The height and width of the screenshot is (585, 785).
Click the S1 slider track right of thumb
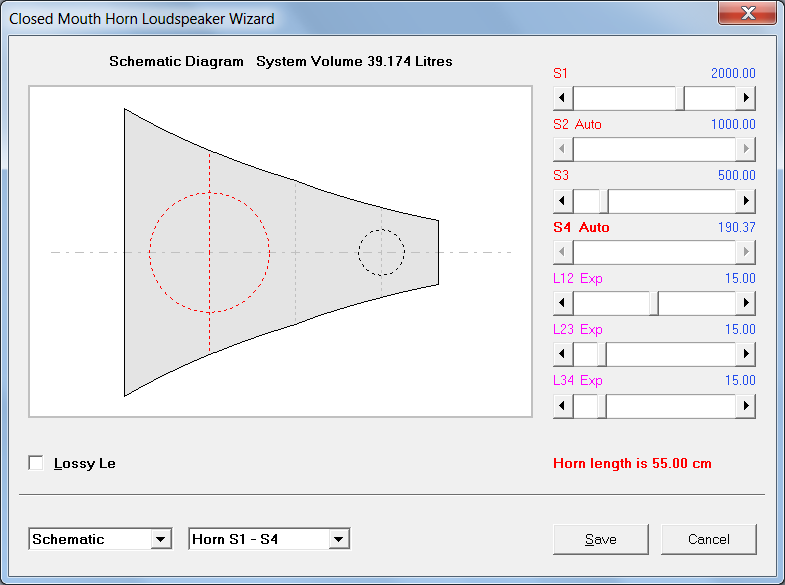point(710,98)
